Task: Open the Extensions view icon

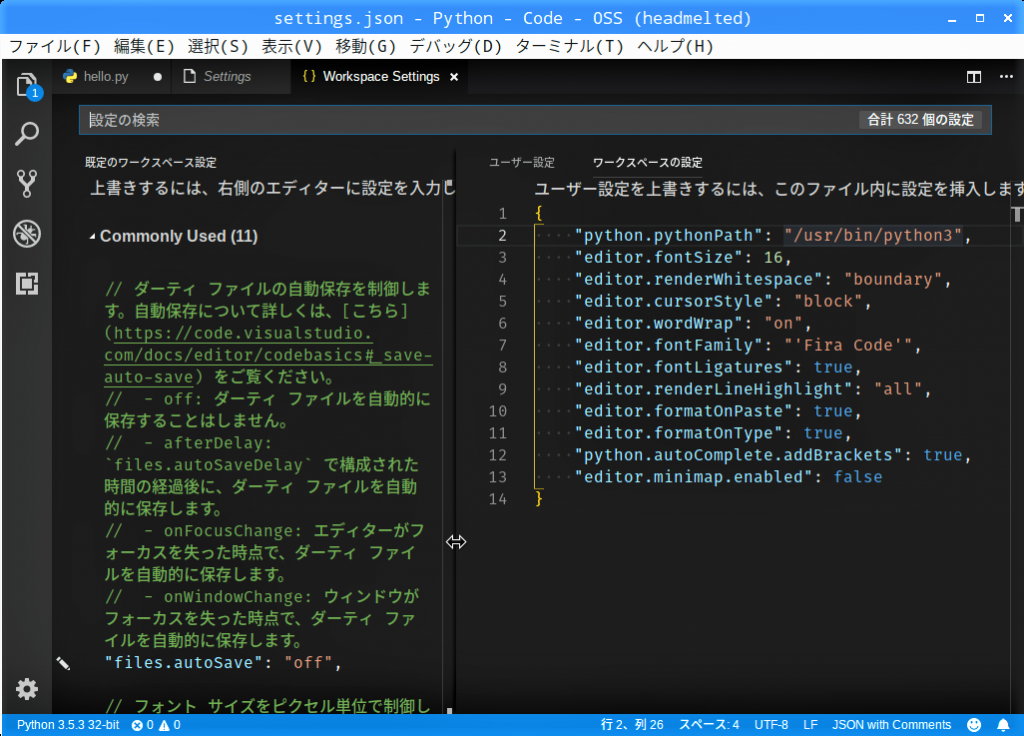Action: click(x=27, y=284)
